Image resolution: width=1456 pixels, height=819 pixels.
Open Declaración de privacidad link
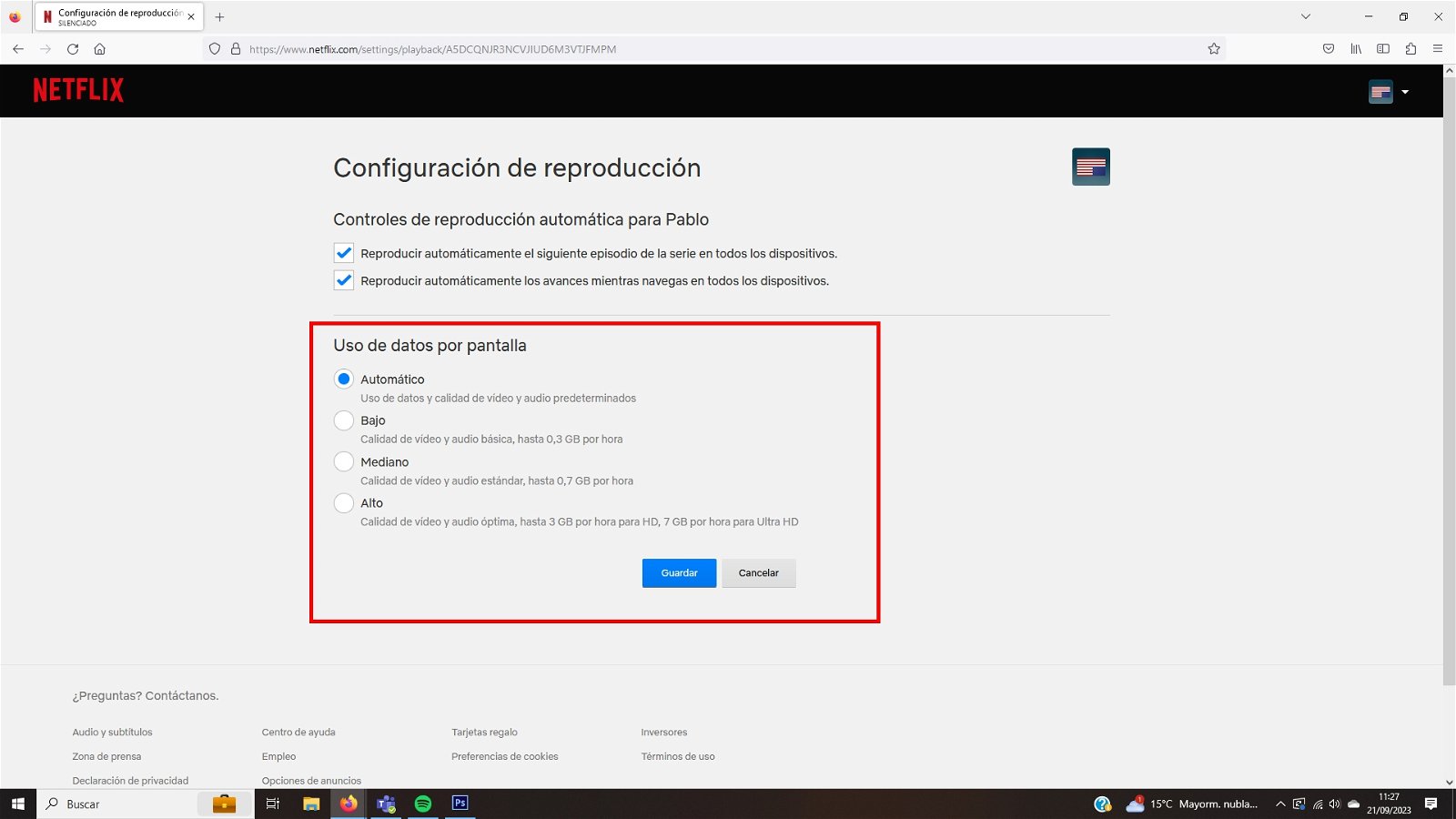click(131, 781)
